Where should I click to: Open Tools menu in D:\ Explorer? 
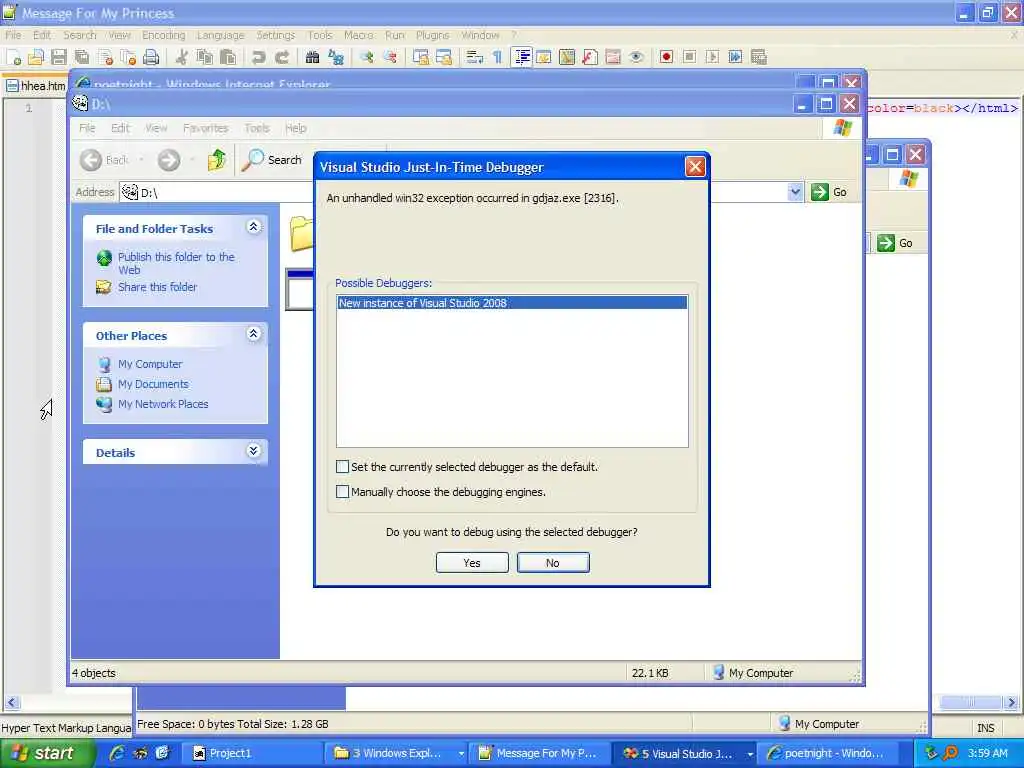pos(257,128)
